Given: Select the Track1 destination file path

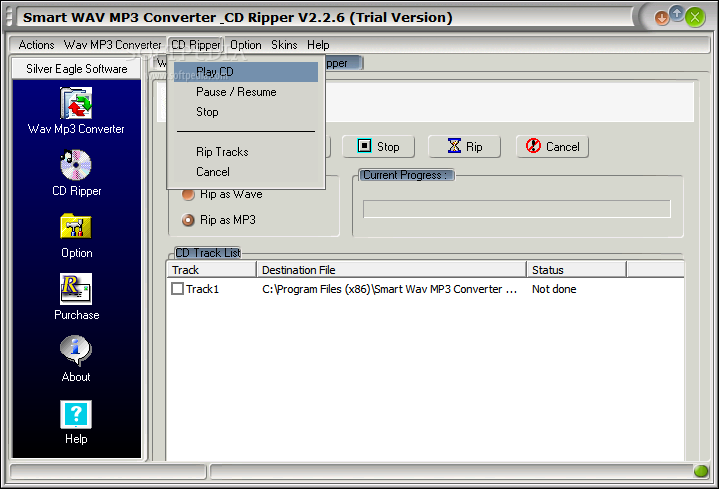Looking at the screenshot, I should [390, 289].
